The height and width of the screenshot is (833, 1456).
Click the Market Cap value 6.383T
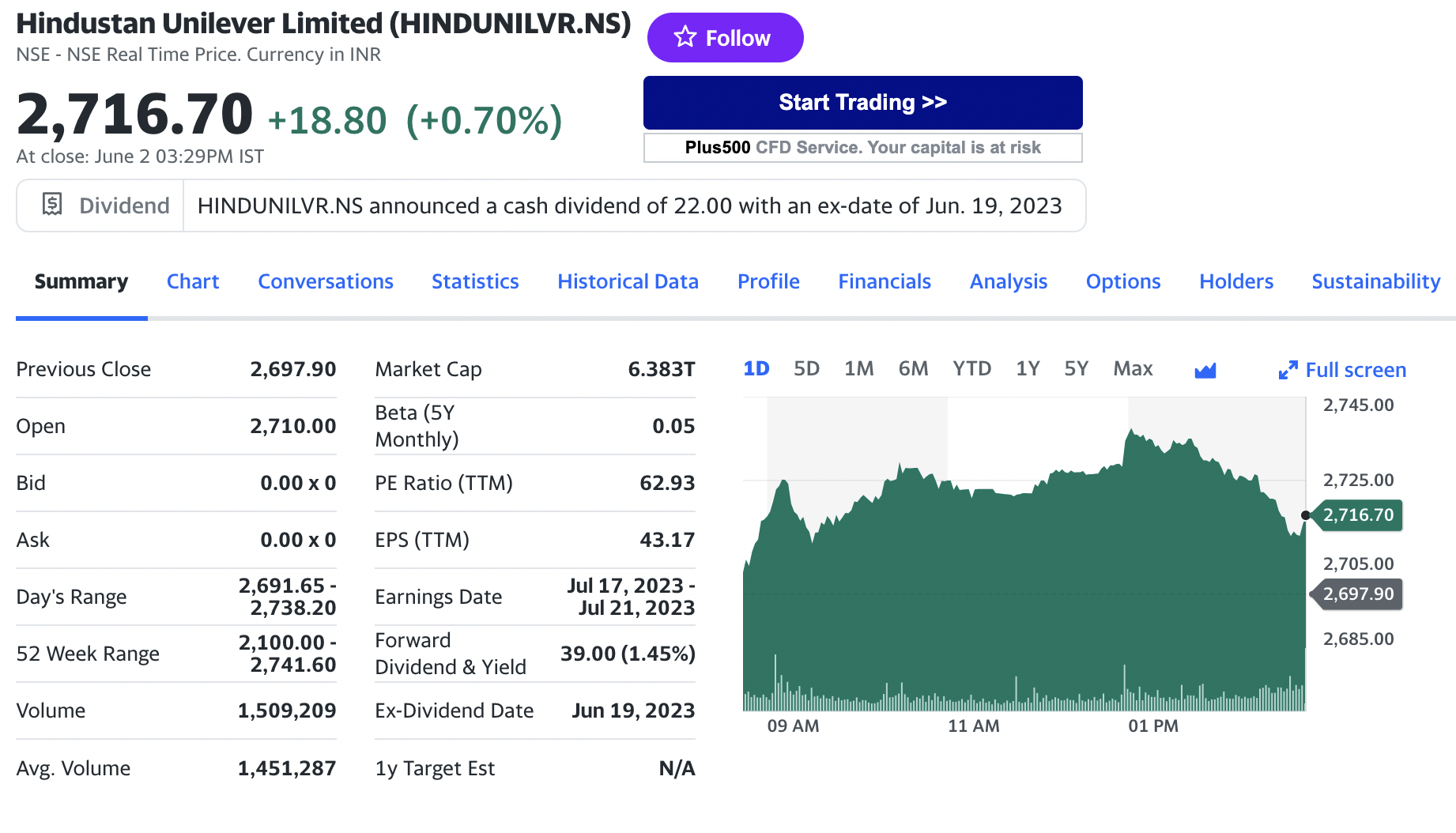(x=662, y=369)
